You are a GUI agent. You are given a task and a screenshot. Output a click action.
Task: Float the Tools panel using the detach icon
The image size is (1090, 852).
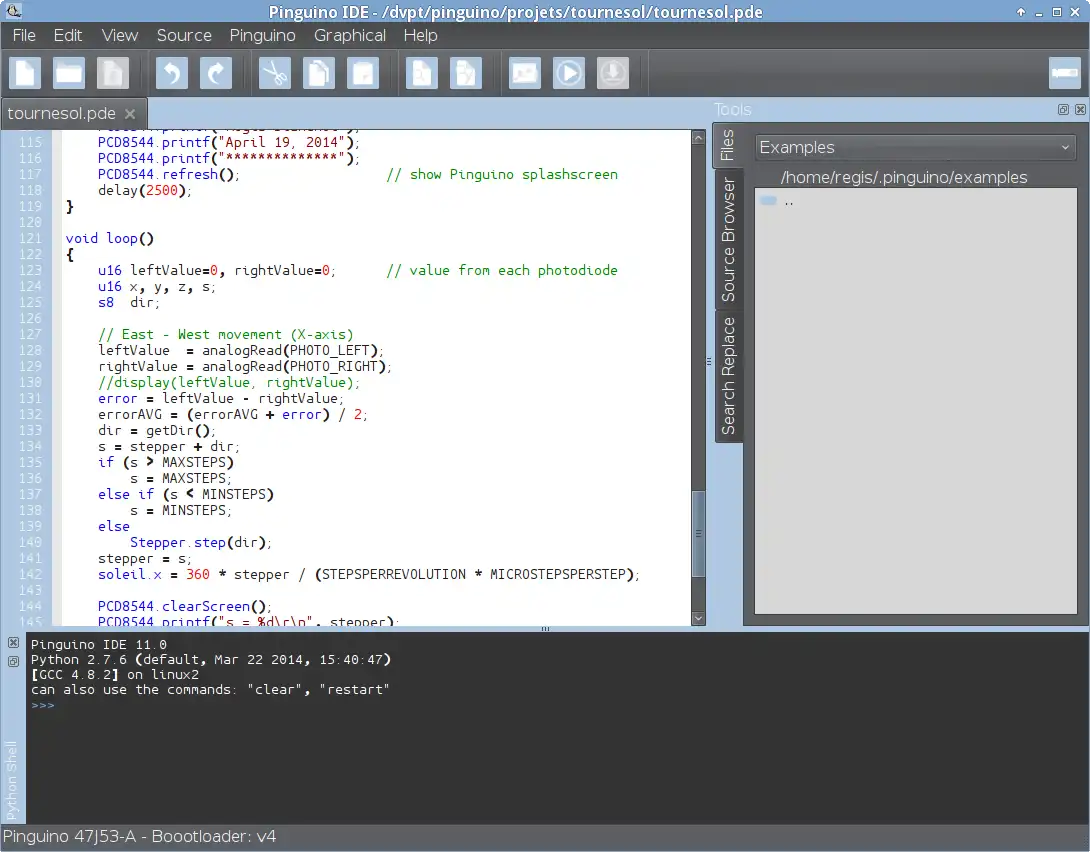coord(1063,110)
